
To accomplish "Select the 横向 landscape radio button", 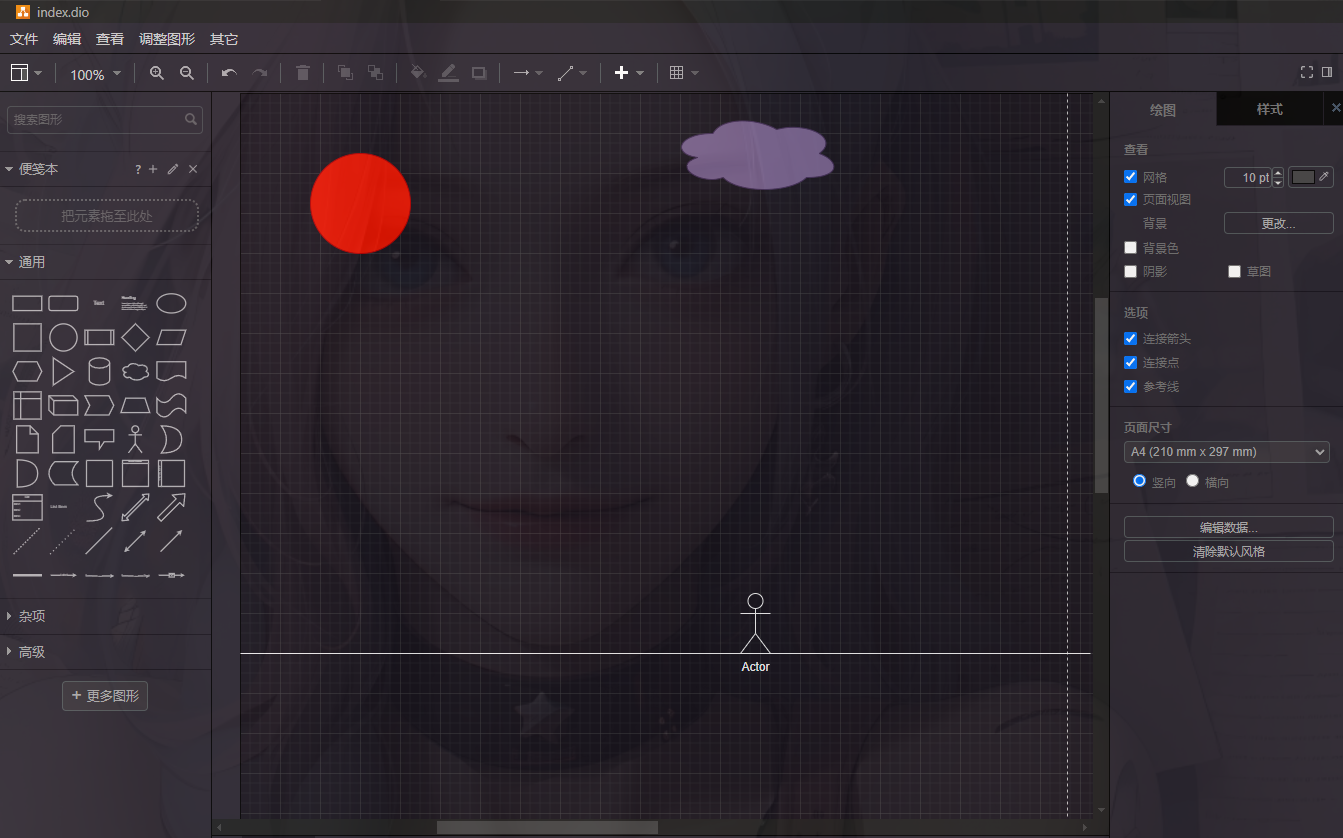I will 1192,481.
